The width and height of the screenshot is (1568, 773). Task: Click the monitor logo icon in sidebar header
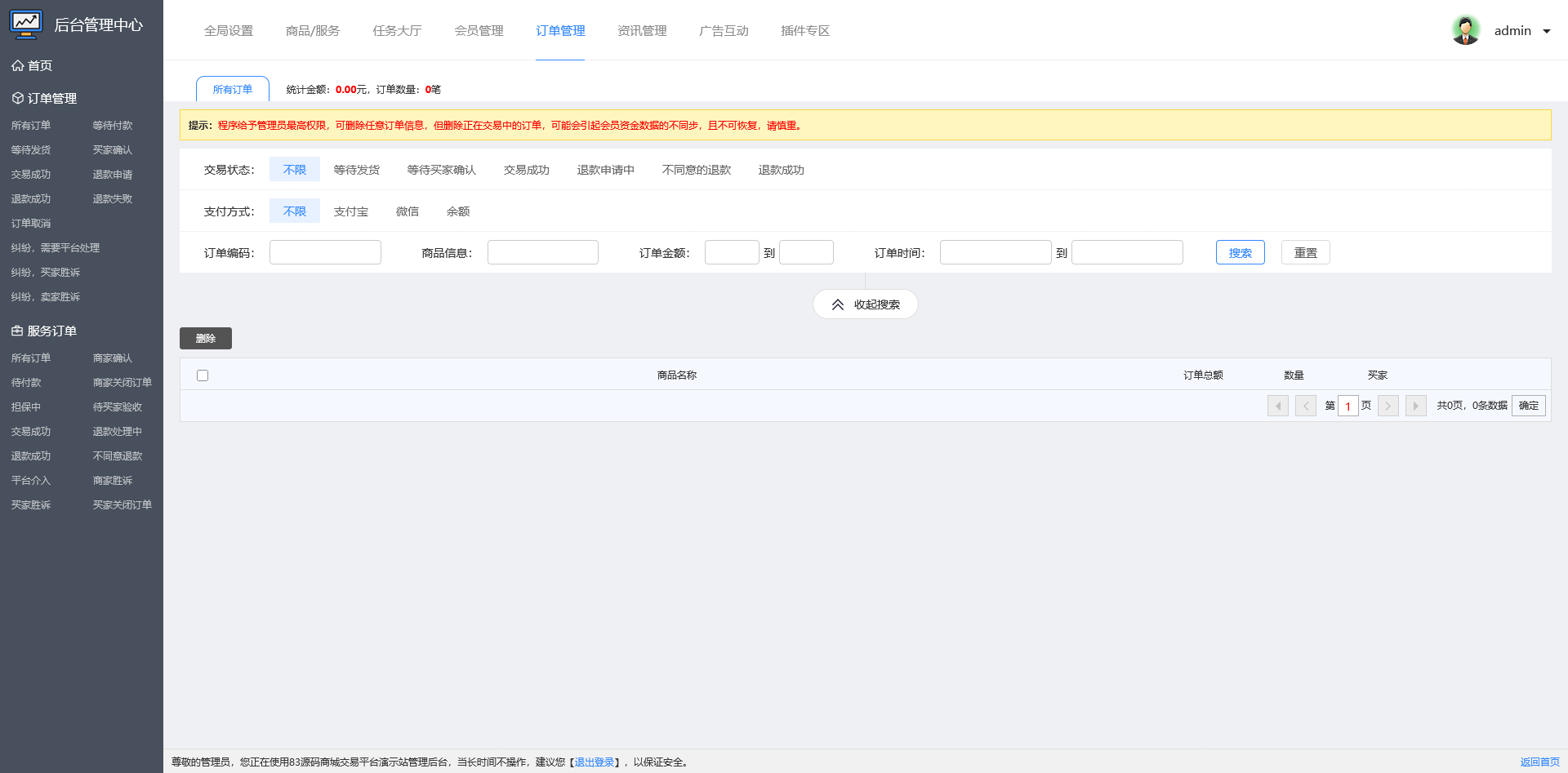pos(26,24)
